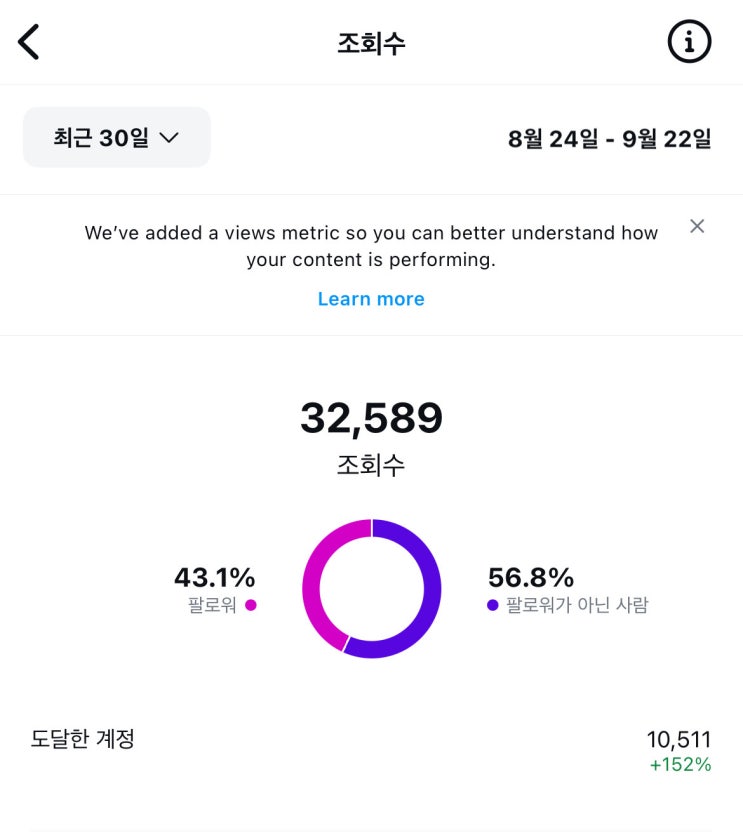Tap the back arrow icon
Viewport: 743px width, 840px height.
(x=29, y=42)
